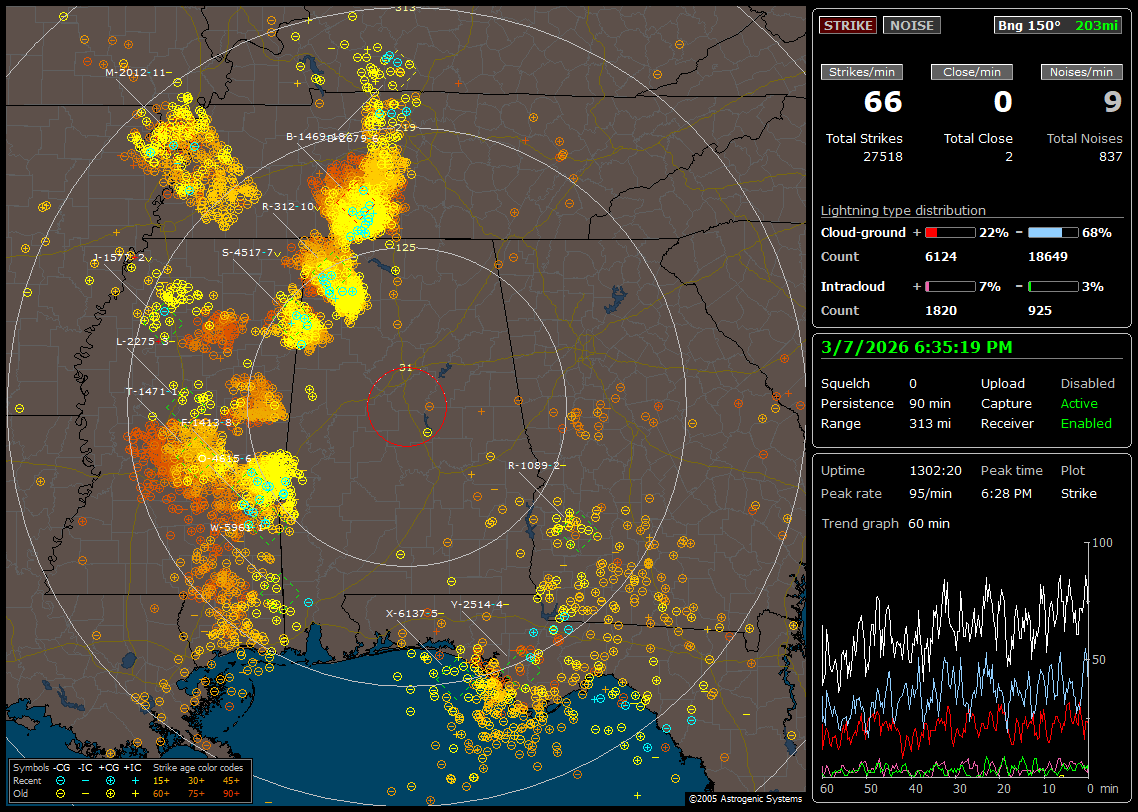Click storm cell label Y-2514-4
This screenshot has width=1138, height=812.
point(476,604)
